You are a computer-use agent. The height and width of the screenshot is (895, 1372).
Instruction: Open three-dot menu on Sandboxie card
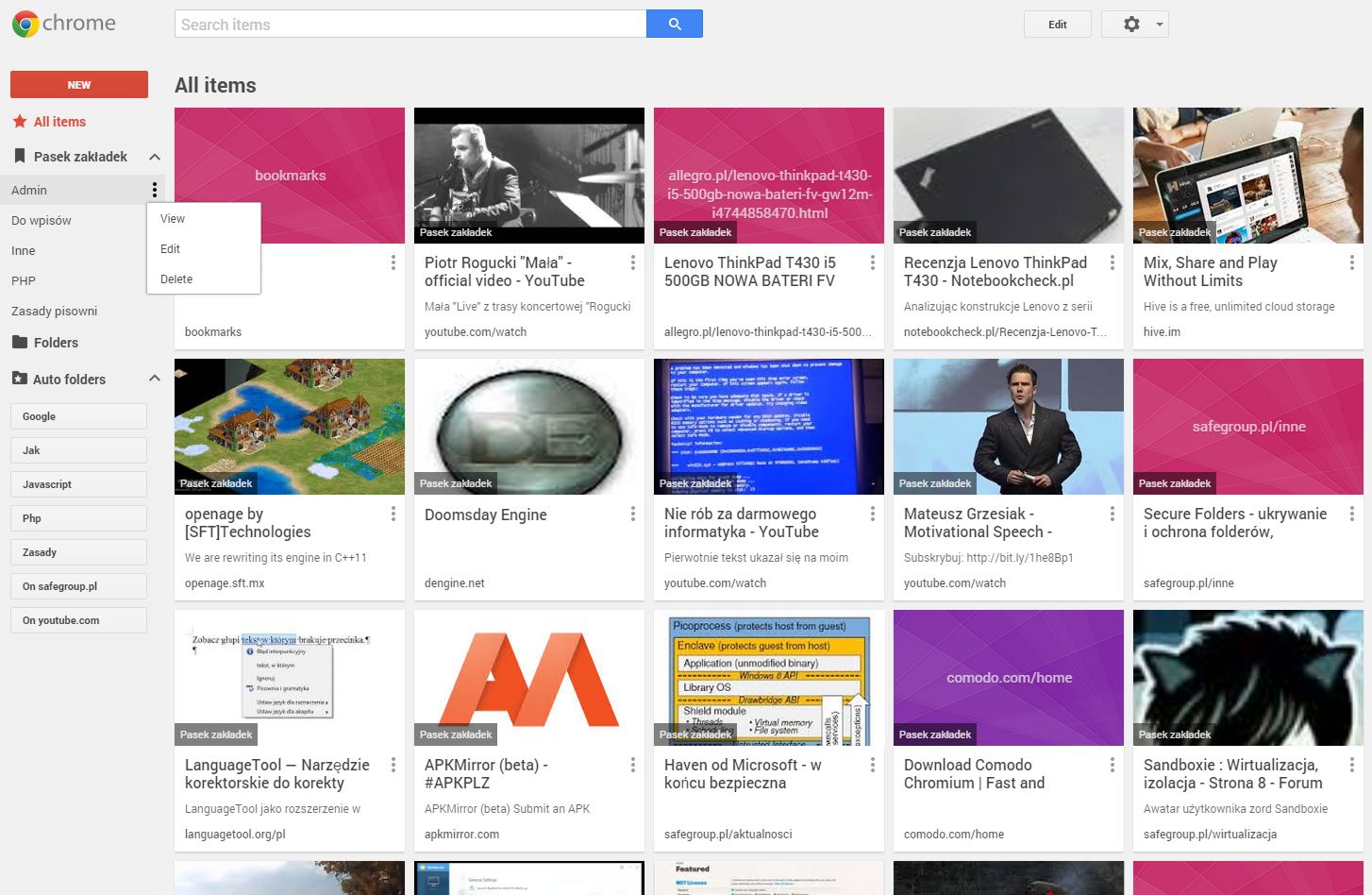click(x=1352, y=765)
